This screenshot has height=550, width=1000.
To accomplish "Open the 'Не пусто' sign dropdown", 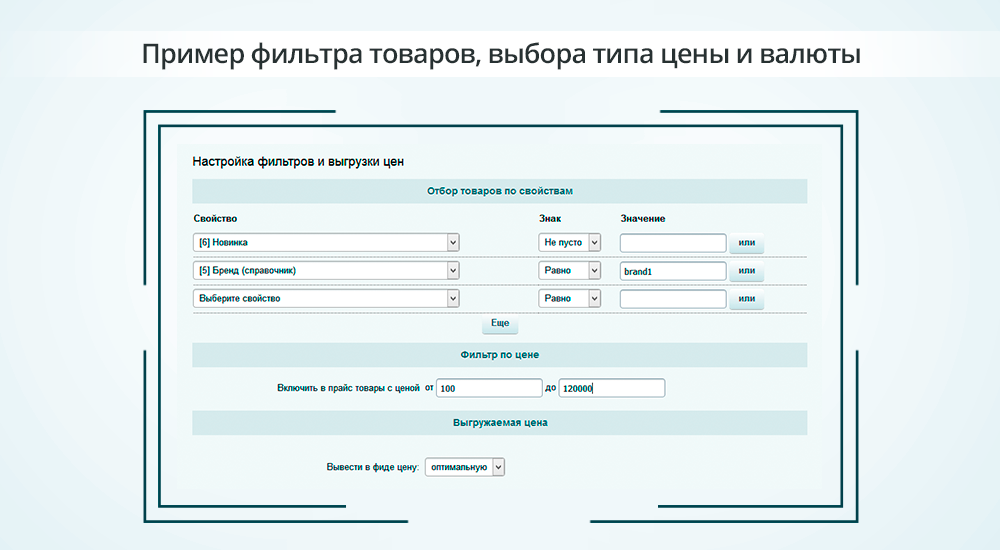I will point(570,242).
